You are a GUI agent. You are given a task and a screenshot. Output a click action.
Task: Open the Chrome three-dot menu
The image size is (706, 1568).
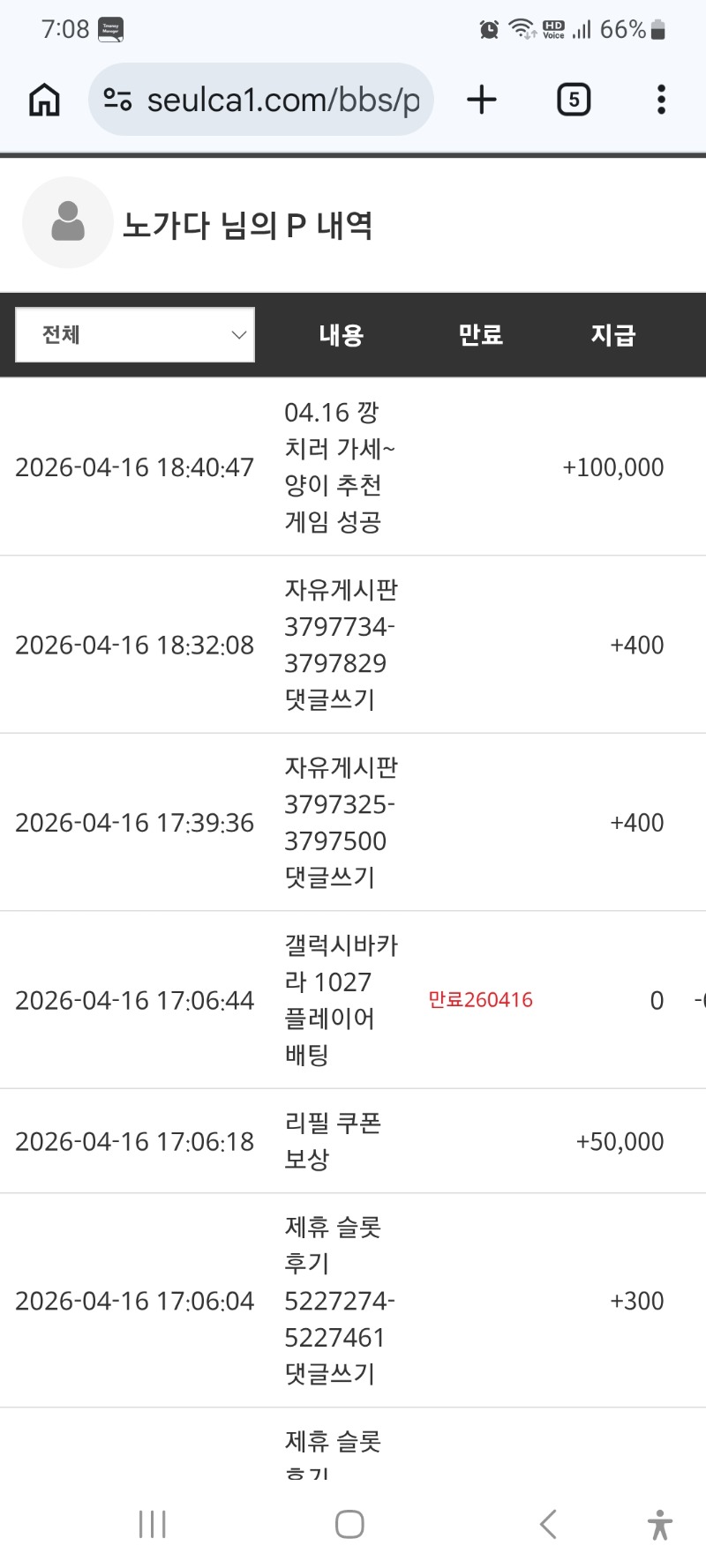pos(661,100)
